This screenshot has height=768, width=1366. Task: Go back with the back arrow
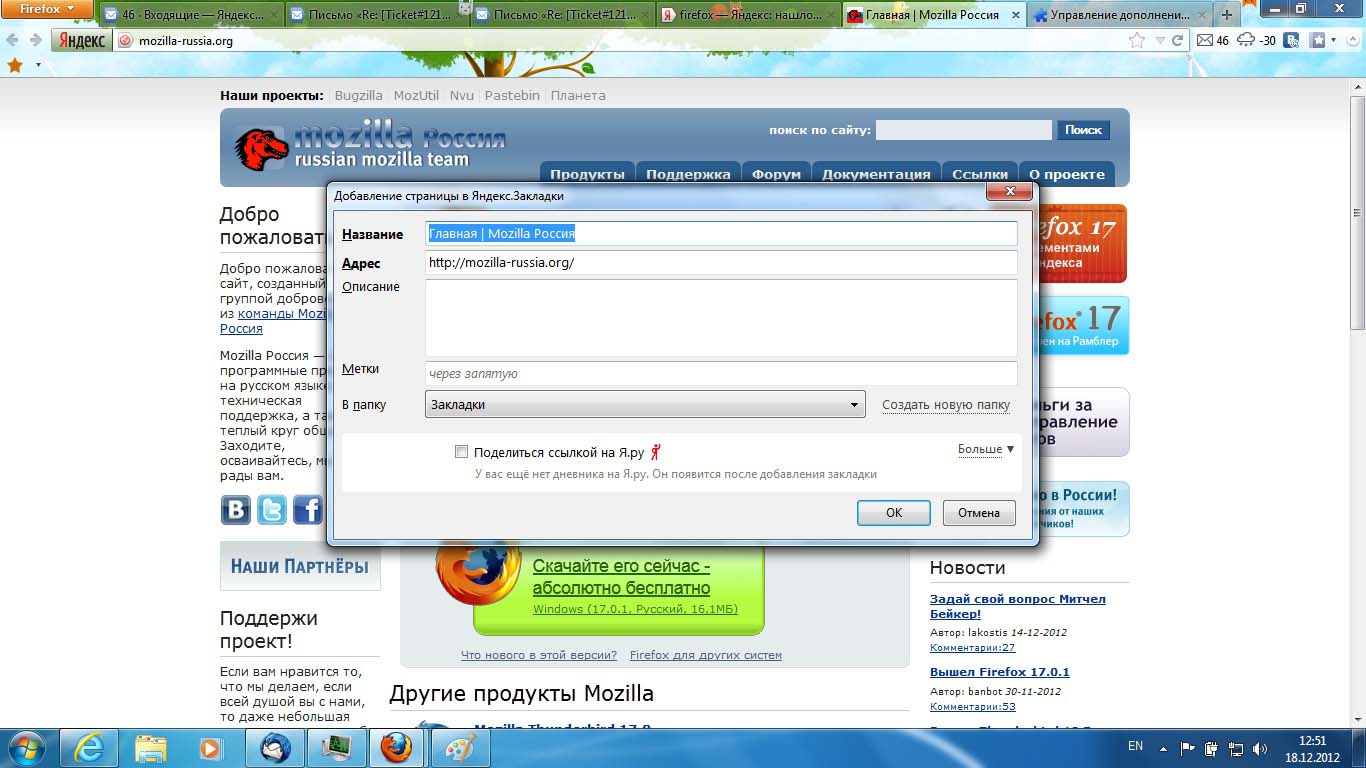[12, 40]
